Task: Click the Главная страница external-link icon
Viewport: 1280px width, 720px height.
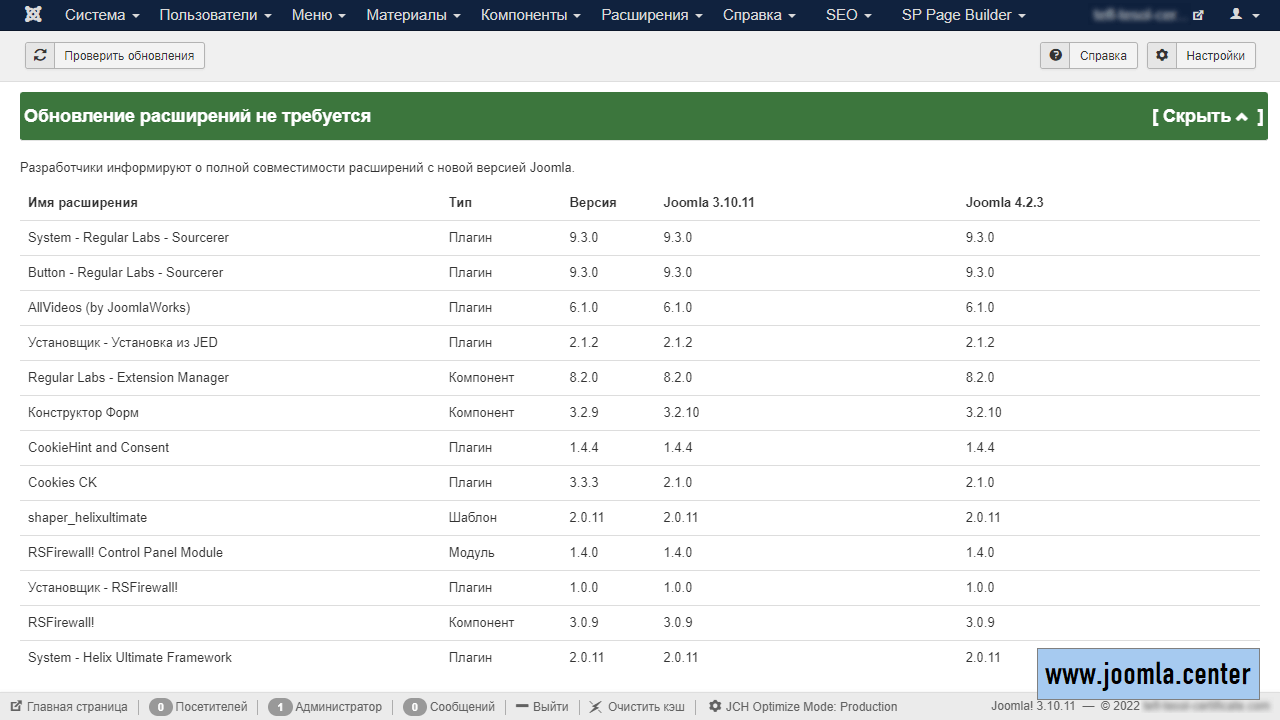Action: coord(16,706)
